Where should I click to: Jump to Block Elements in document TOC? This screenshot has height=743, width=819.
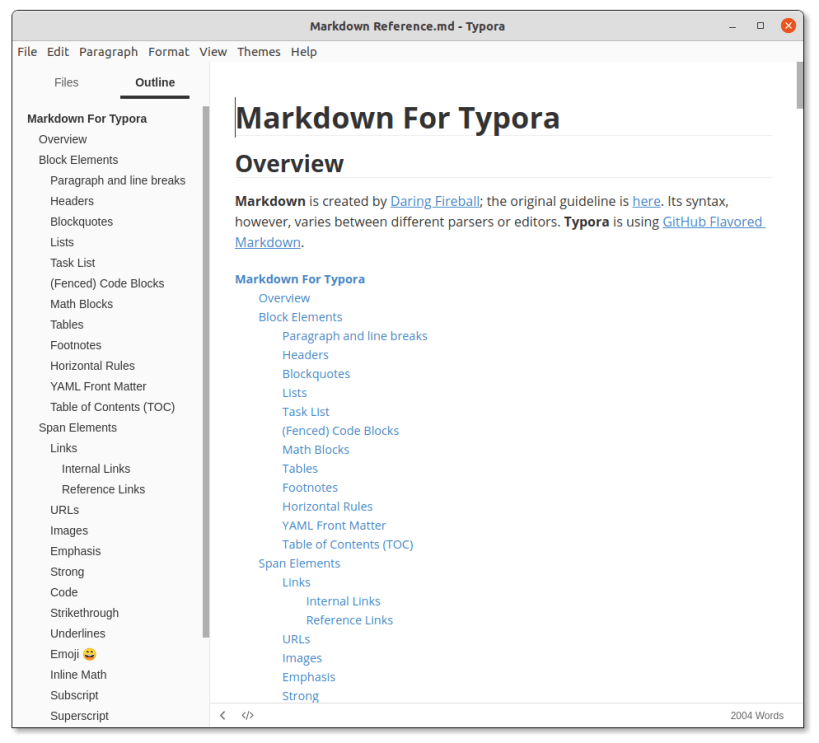(x=300, y=317)
